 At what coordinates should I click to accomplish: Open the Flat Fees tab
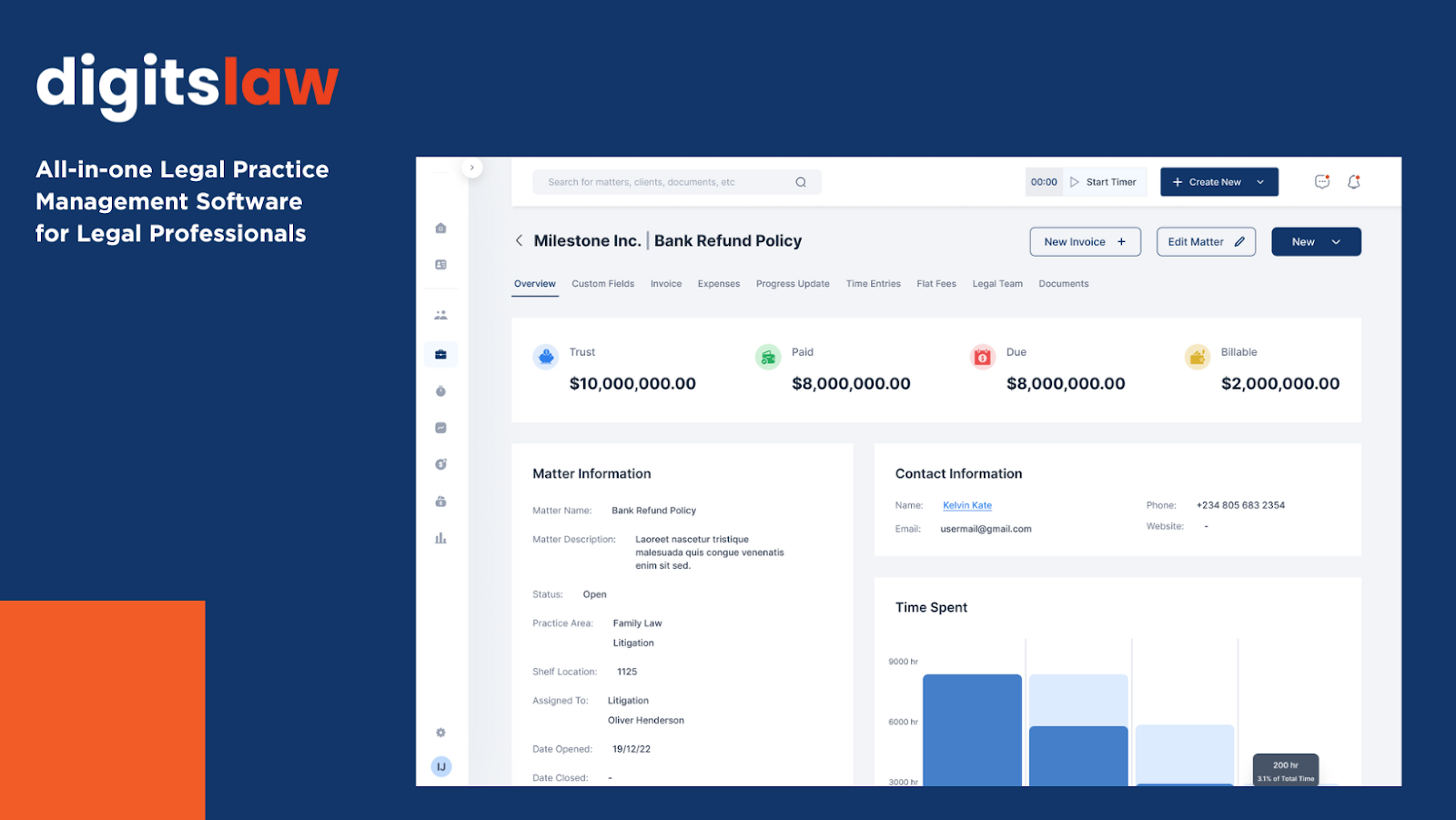(936, 284)
